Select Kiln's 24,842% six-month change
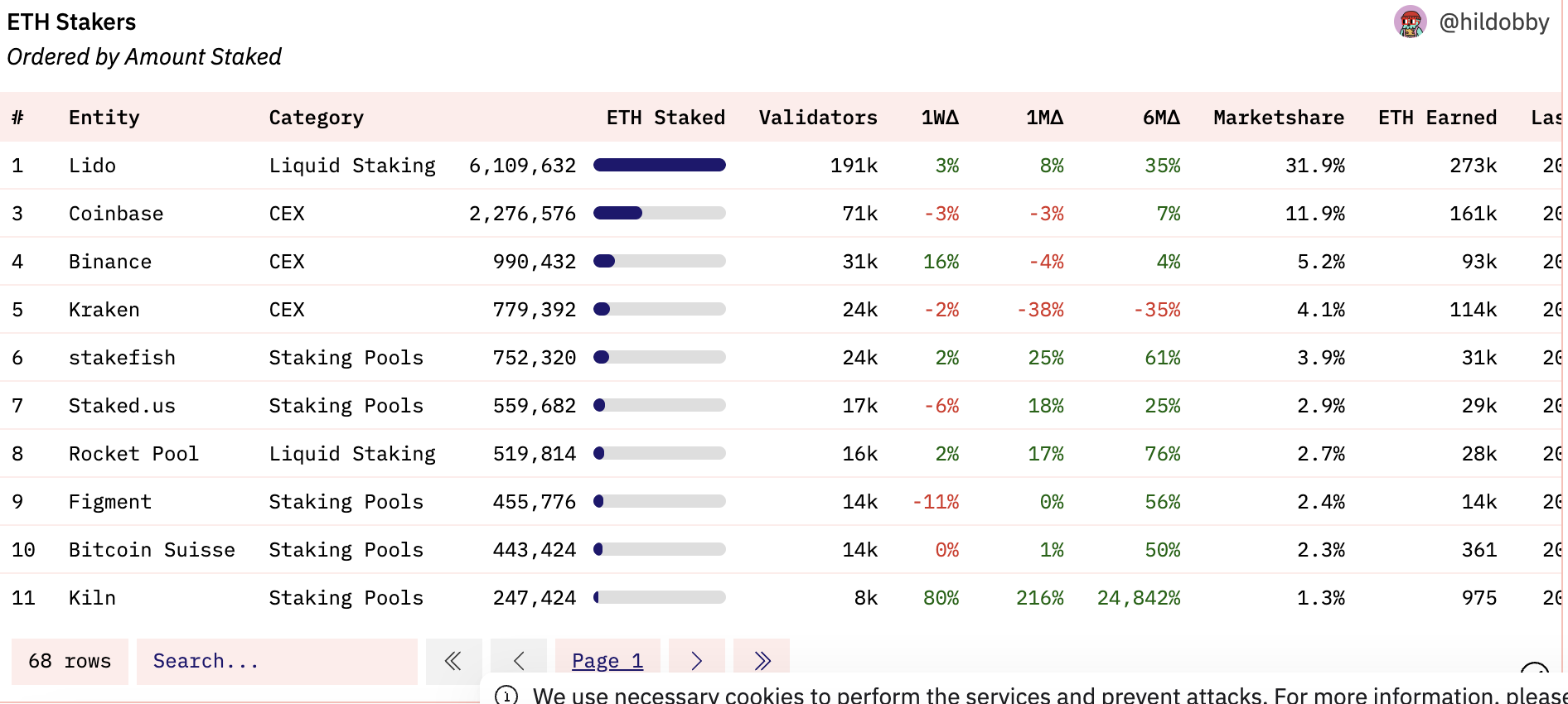Image resolution: width=1568 pixels, height=704 pixels. [1139, 598]
